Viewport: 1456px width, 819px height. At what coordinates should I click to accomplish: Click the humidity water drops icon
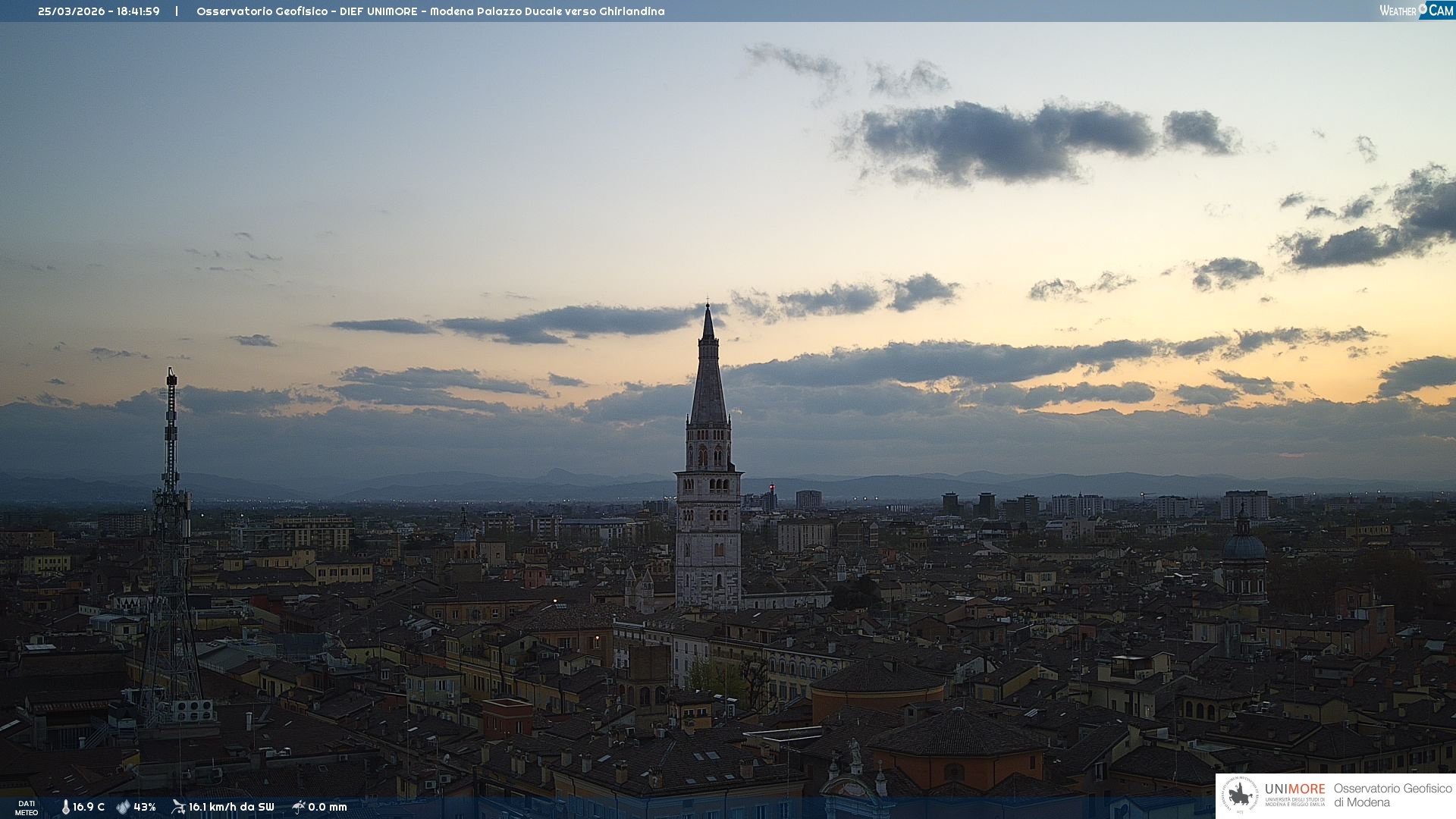pos(123,807)
